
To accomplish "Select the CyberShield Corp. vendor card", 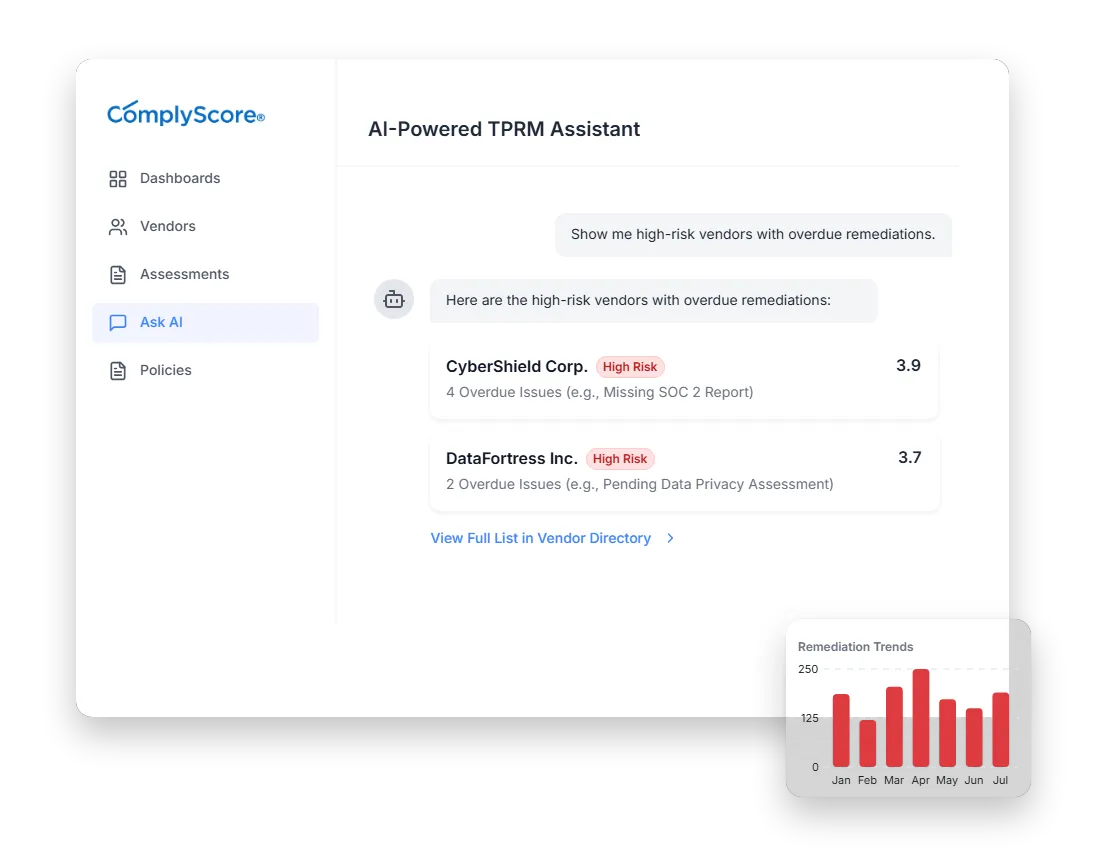I will [x=684, y=378].
